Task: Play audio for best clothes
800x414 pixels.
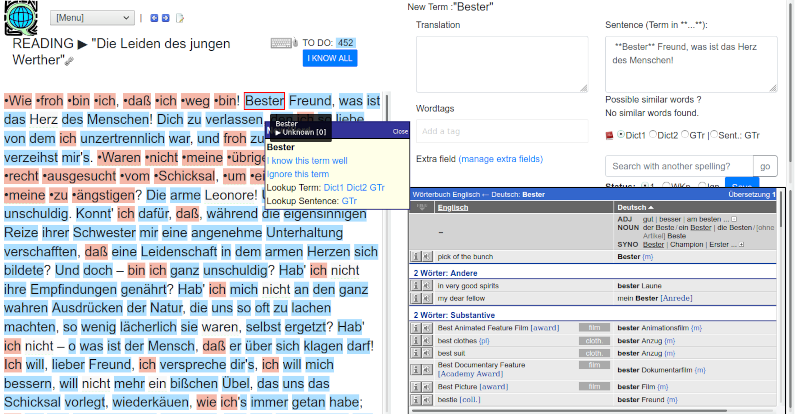Action: pyautogui.click(x=427, y=340)
